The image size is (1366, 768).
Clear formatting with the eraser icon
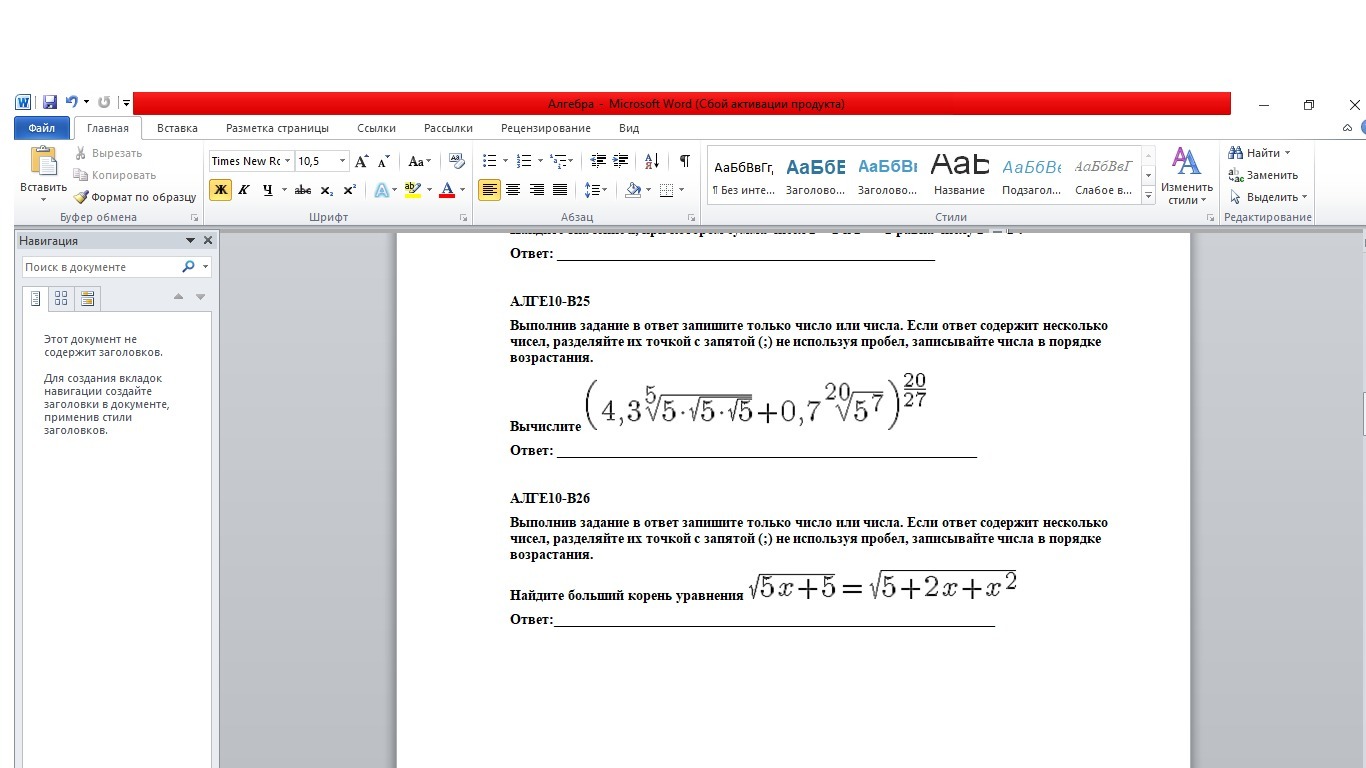[457, 161]
